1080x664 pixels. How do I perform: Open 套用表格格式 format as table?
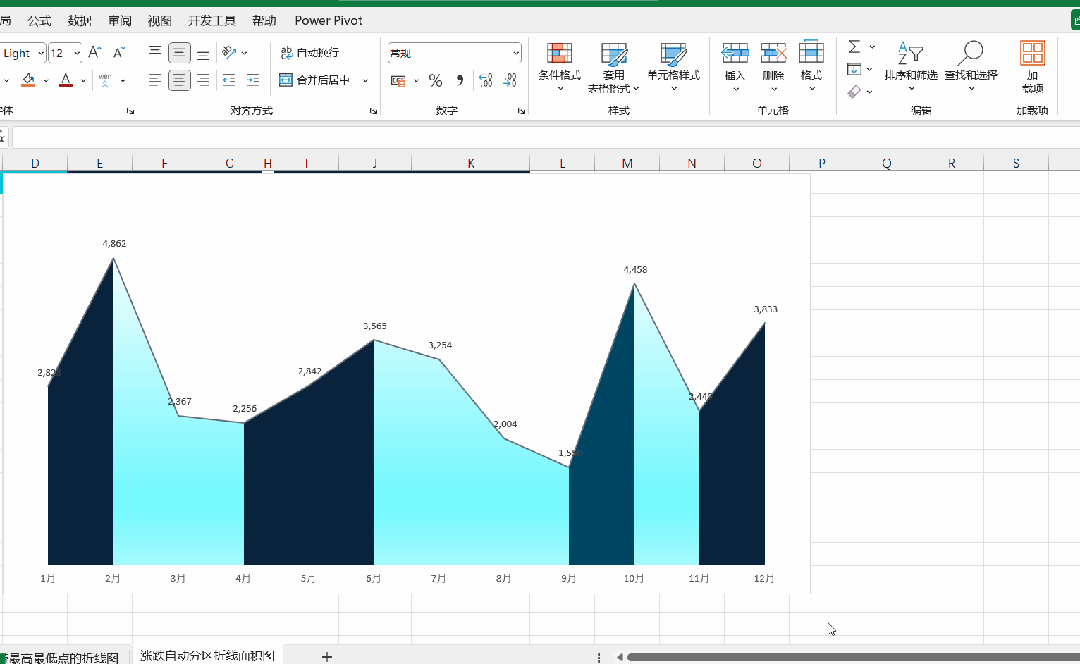(613, 67)
